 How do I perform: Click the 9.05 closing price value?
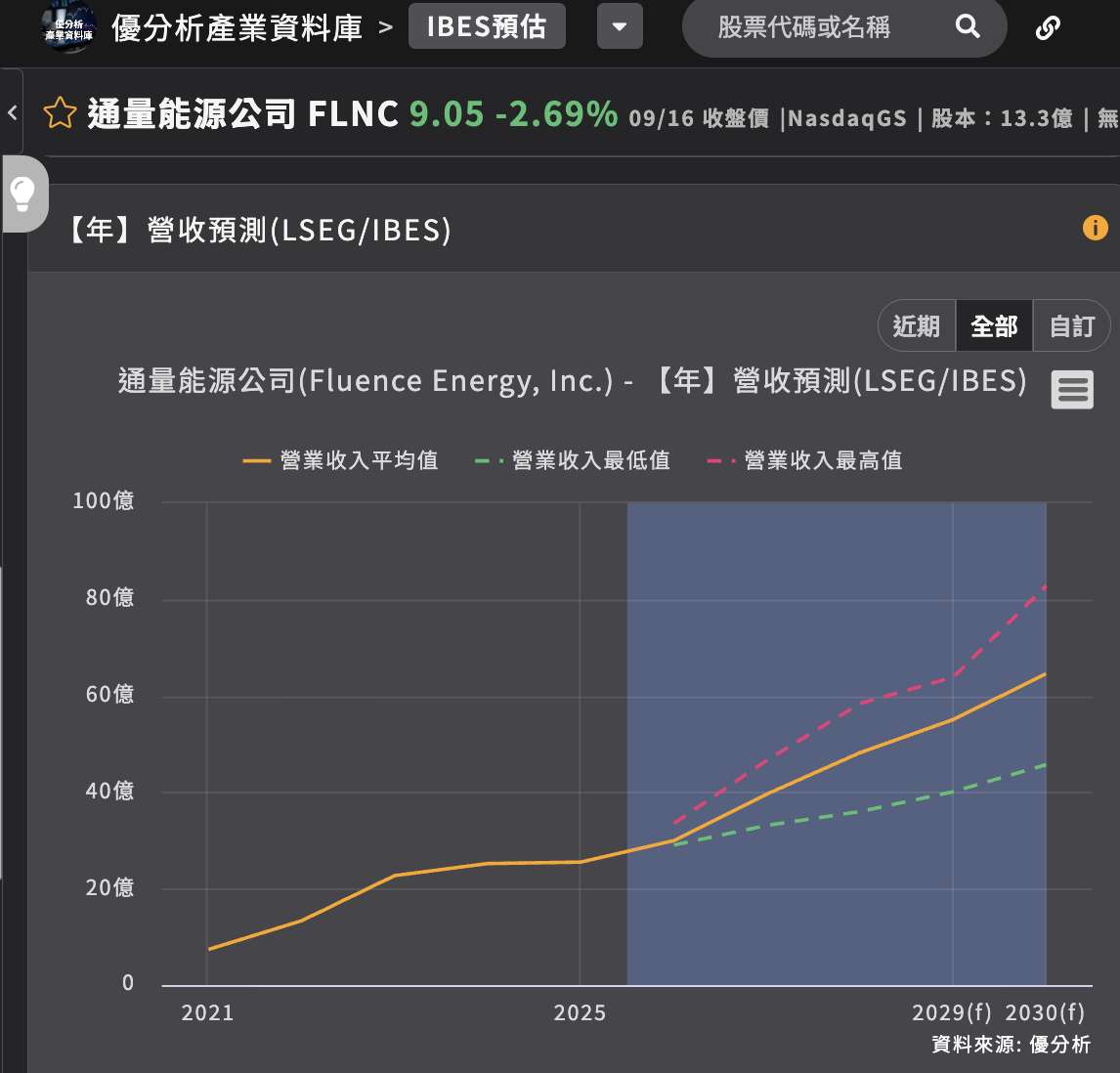point(447,113)
